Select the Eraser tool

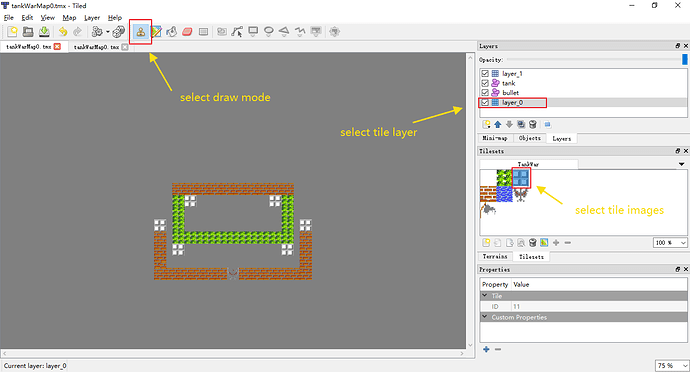187,32
